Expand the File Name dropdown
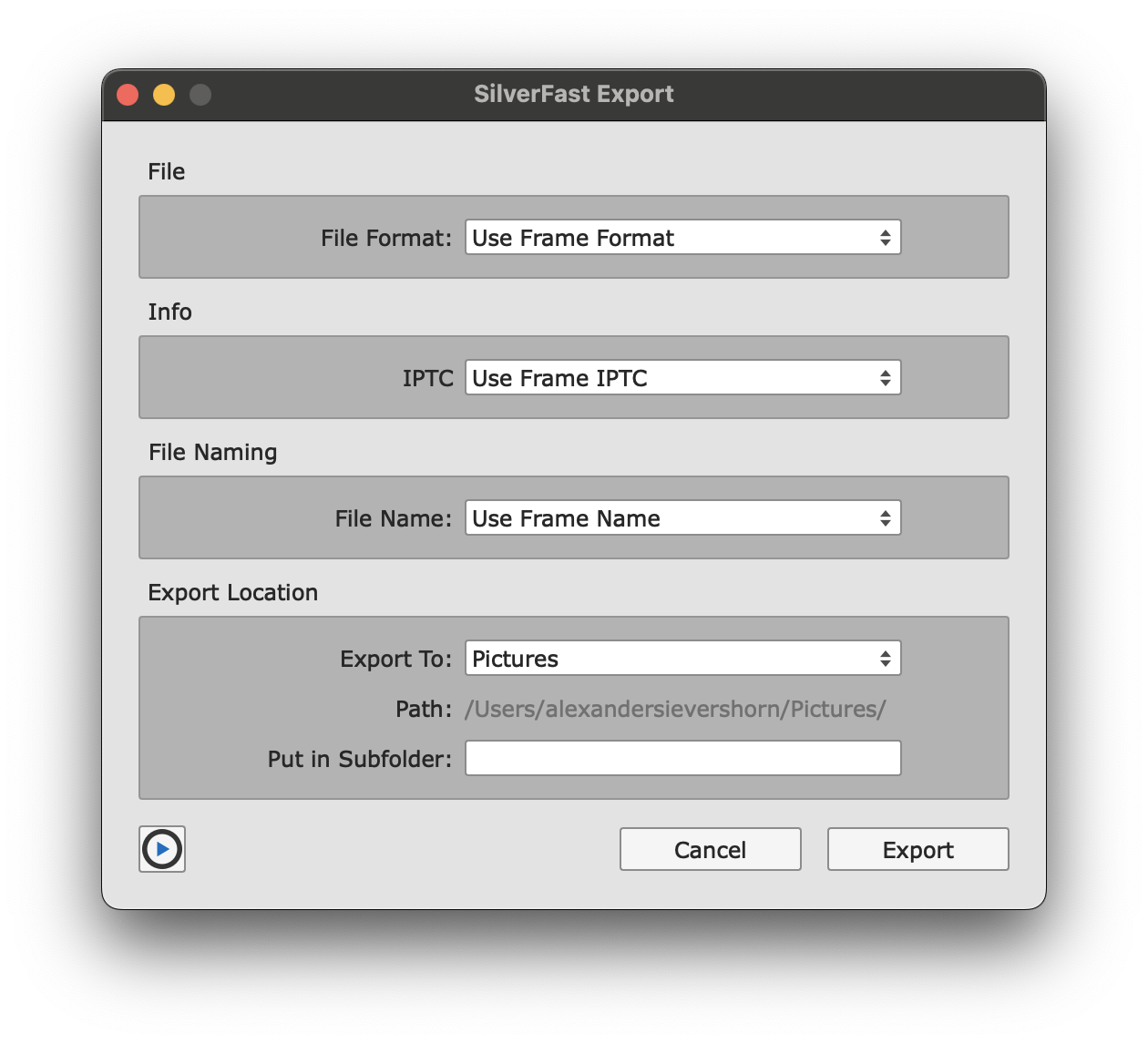This screenshot has width=1148, height=1044. 683,518
